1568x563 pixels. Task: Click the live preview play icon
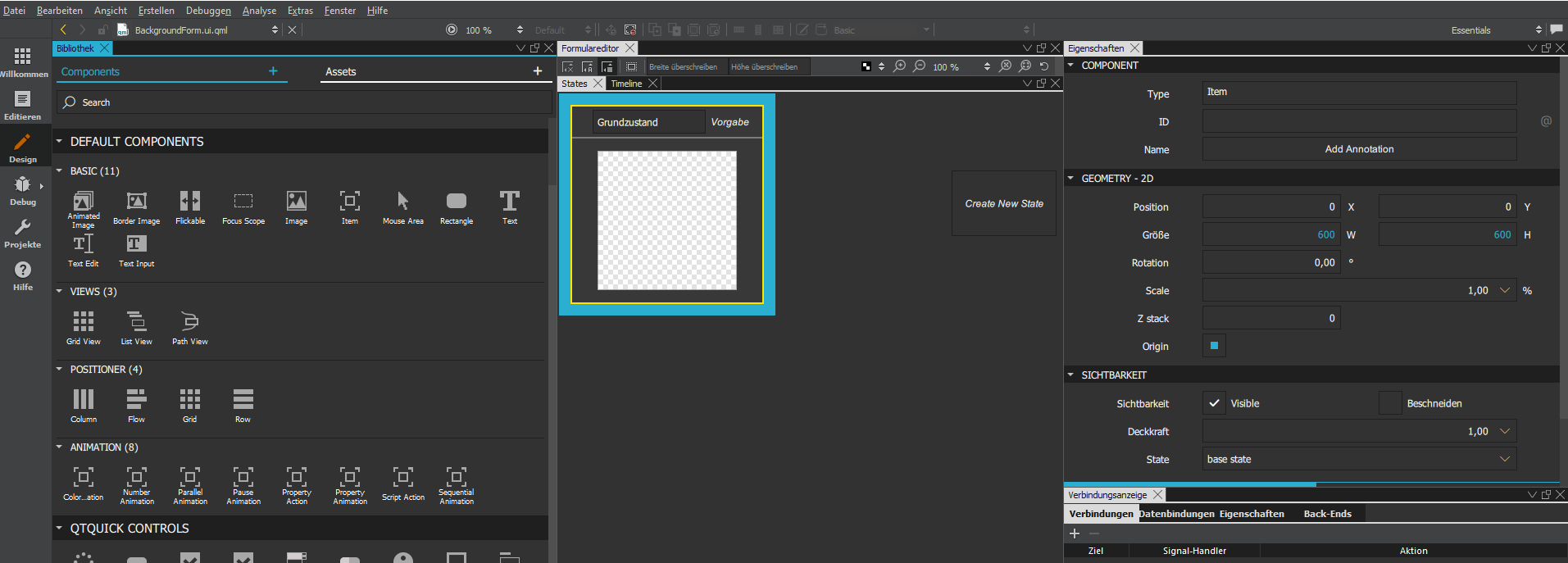point(452,30)
